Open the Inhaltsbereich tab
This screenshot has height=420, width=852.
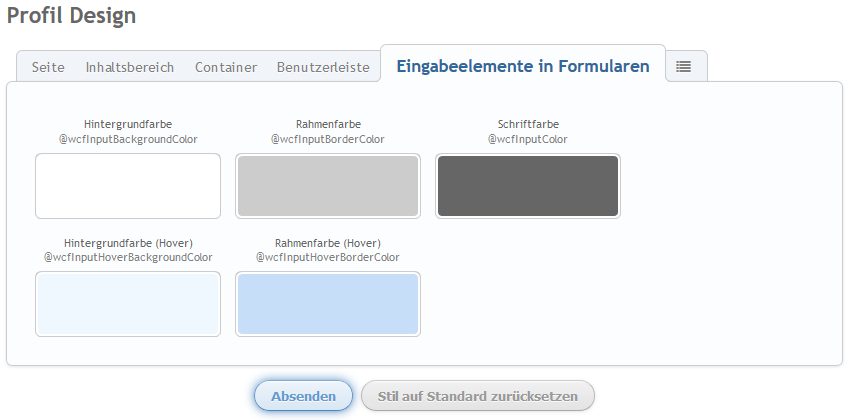(x=130, y=67)
